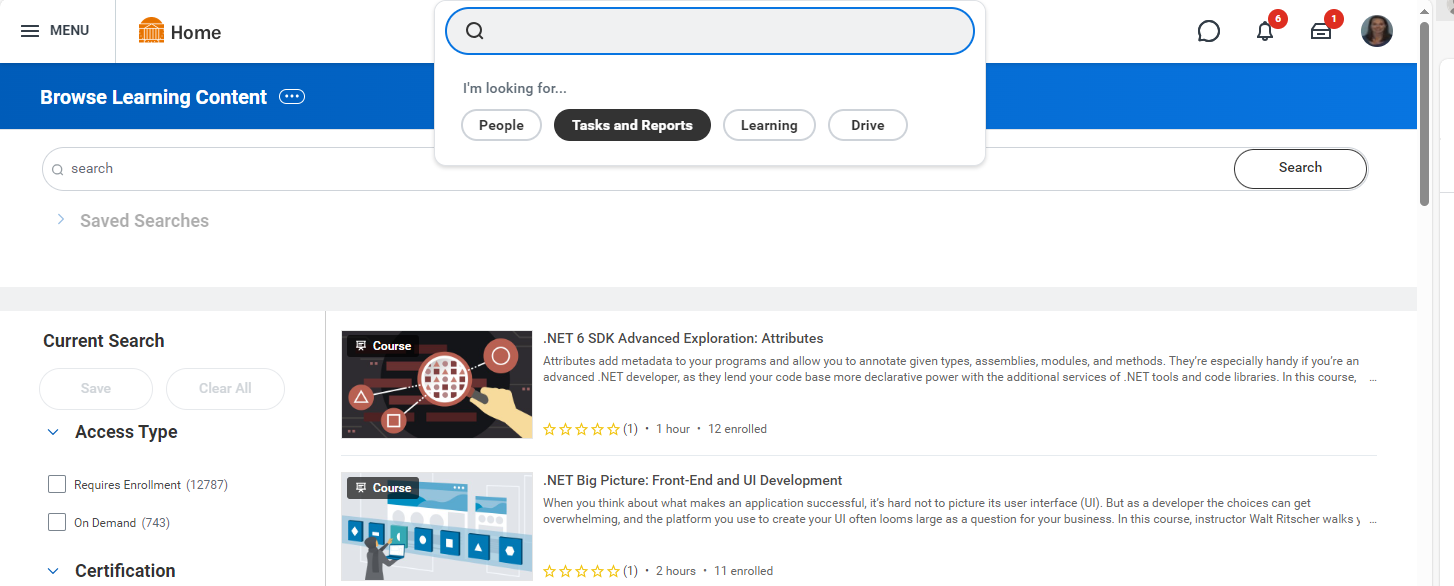Image resolution: width=1454 pixels, height=586 pixels.
Task: Select the Tasks and Reports category
Action: [632, 125]
